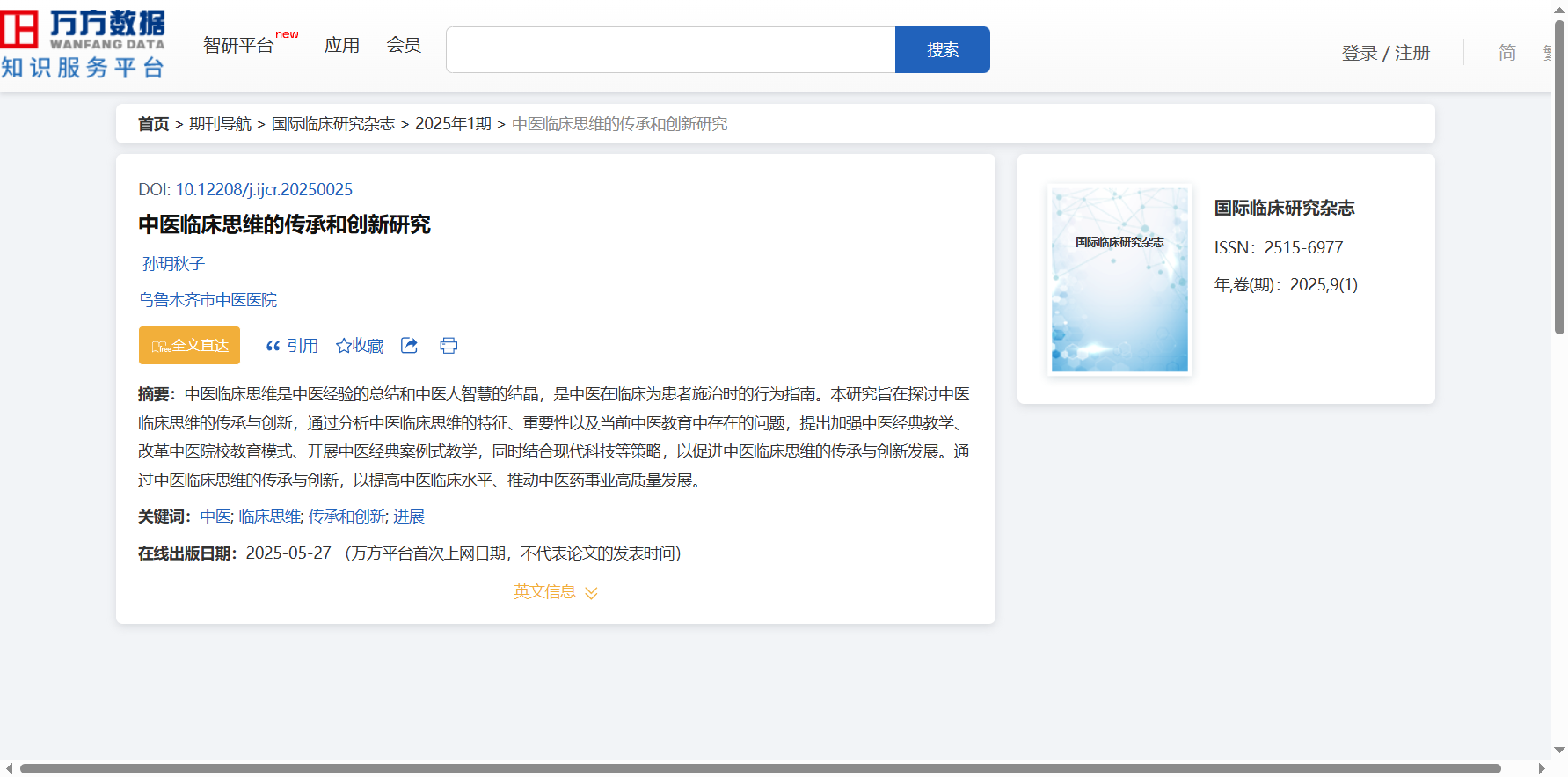
Task: Click the 全文直达 full-text button
Action: (189, 346)
